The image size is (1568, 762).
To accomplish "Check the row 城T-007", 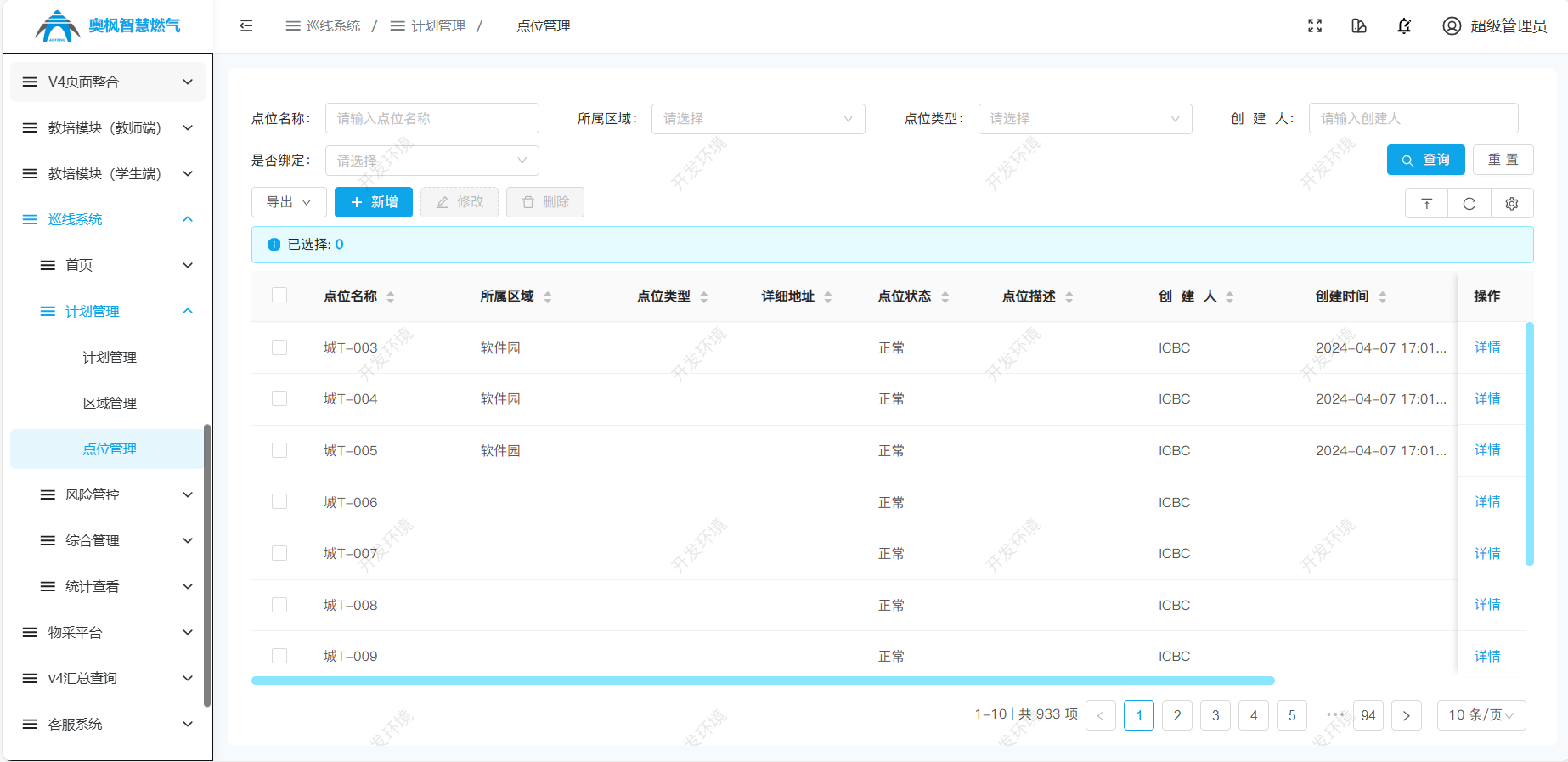I will click(x=279, y=553).
